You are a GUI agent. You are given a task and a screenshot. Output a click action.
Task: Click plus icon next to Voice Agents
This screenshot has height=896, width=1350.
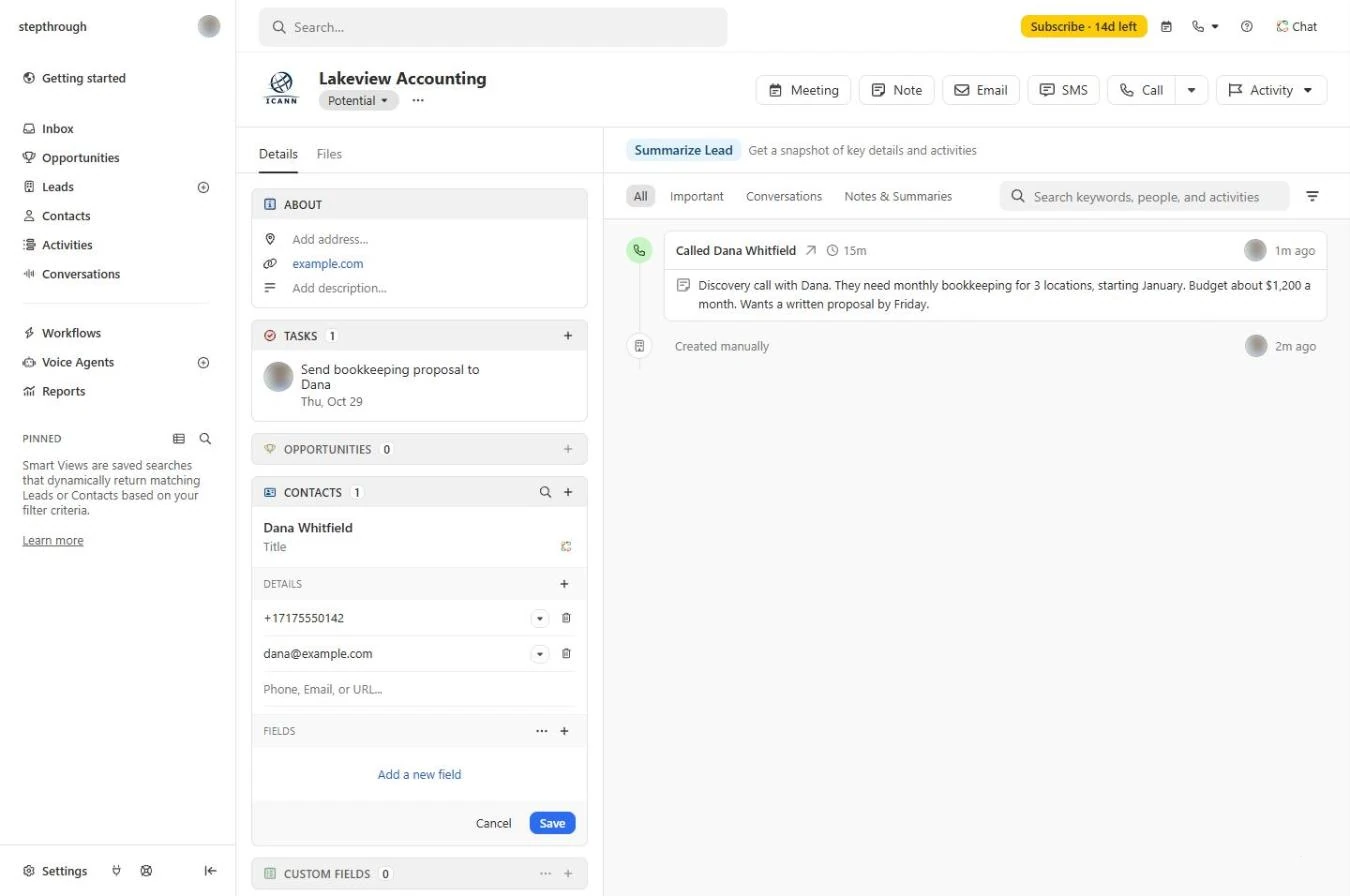click(204, 363)
